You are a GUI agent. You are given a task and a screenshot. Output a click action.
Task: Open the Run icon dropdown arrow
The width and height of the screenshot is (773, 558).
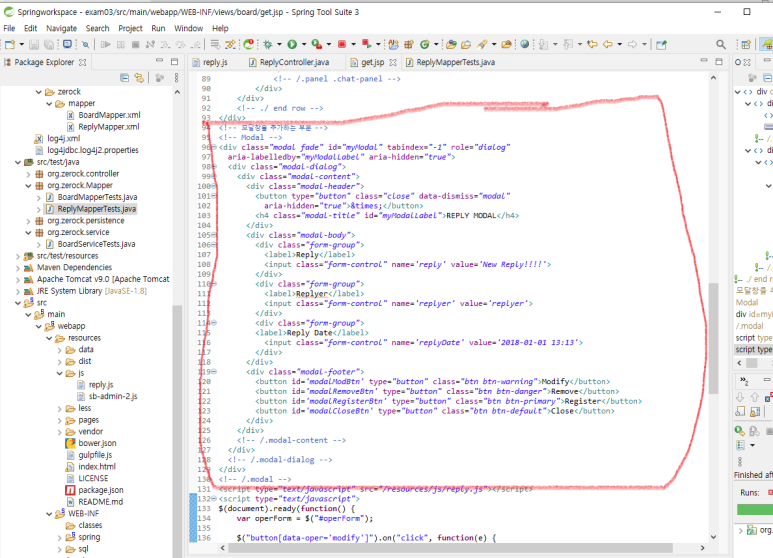(x=304, y=44)
